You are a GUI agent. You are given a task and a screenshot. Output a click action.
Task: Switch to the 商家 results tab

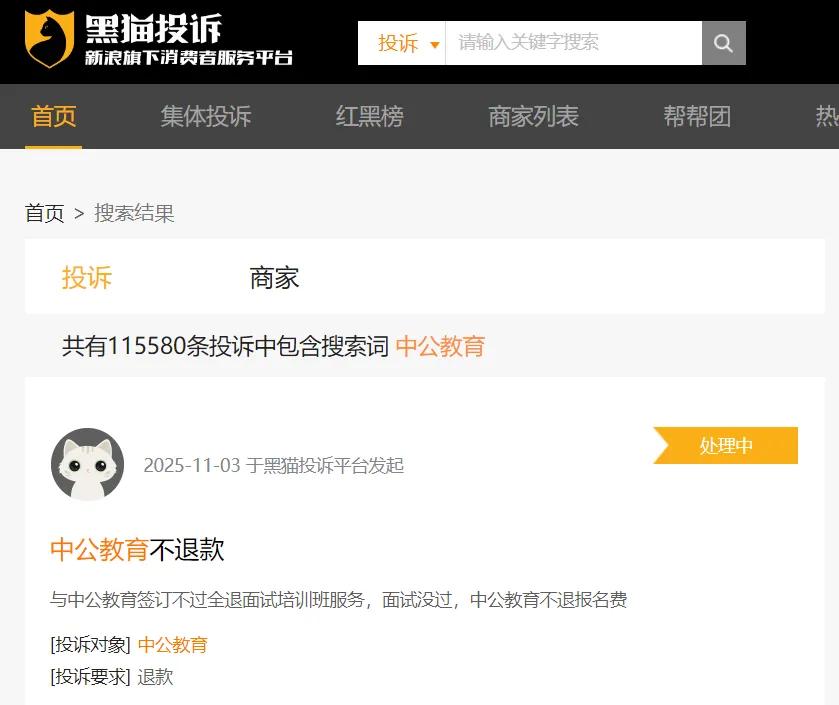click(x=274, y=278)
